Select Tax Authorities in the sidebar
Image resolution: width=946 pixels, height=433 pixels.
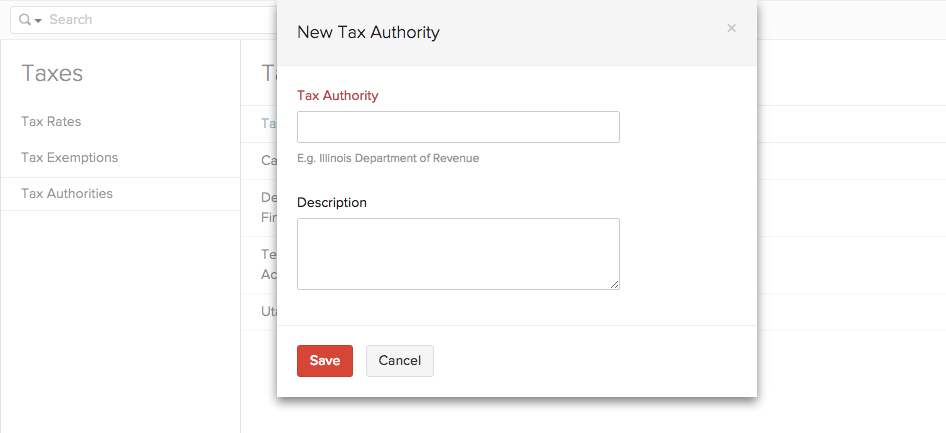pyautogui.click(x=67, y=194)
